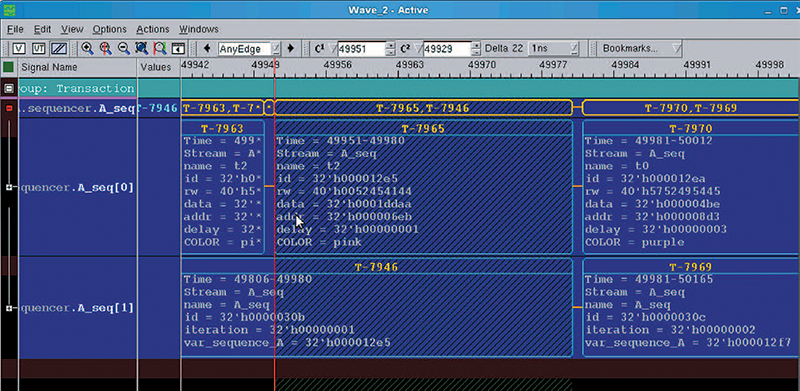Expand the A_seq[0] signal row

[9, 188]
